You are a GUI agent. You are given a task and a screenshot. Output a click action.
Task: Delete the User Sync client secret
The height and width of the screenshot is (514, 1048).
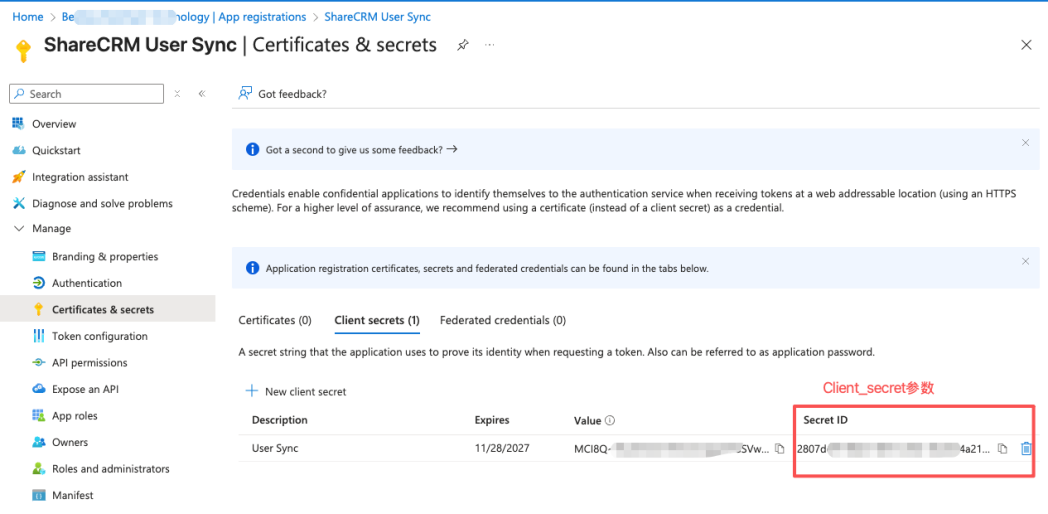(x=1026, y=449)
